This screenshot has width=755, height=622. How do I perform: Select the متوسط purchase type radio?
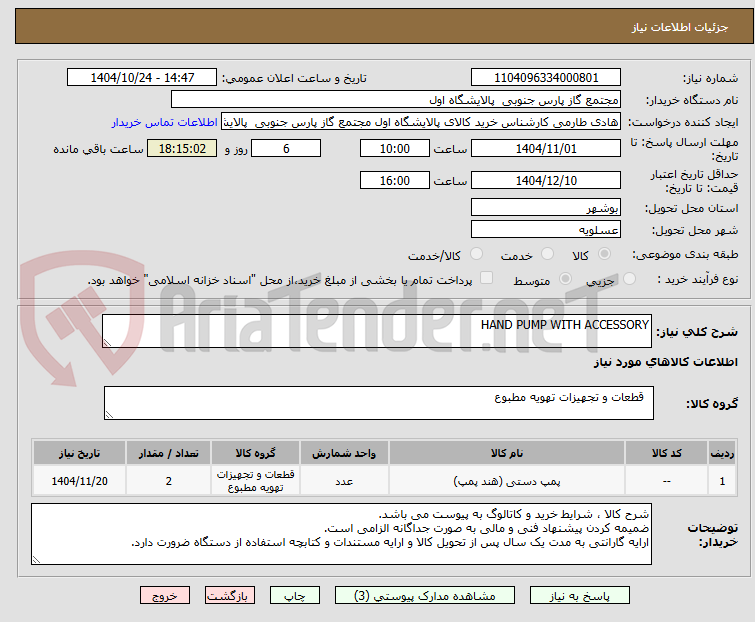pos(565,279)
